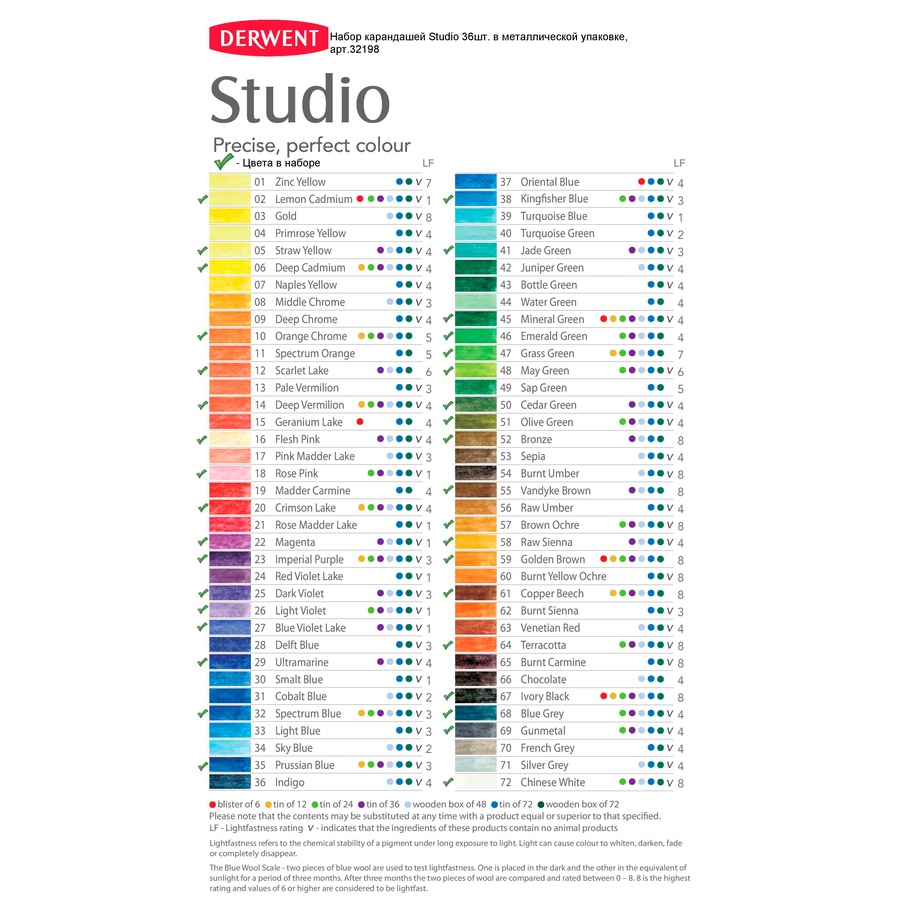
Task: Click the 'Naples Yellow' color name
Action: click(x=306, y=285)
